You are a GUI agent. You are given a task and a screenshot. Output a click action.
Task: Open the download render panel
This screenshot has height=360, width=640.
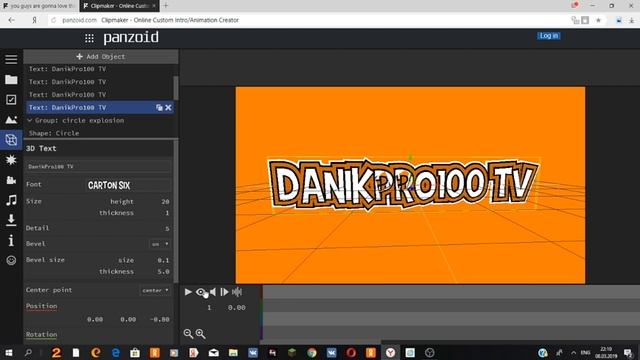(11, 220)
